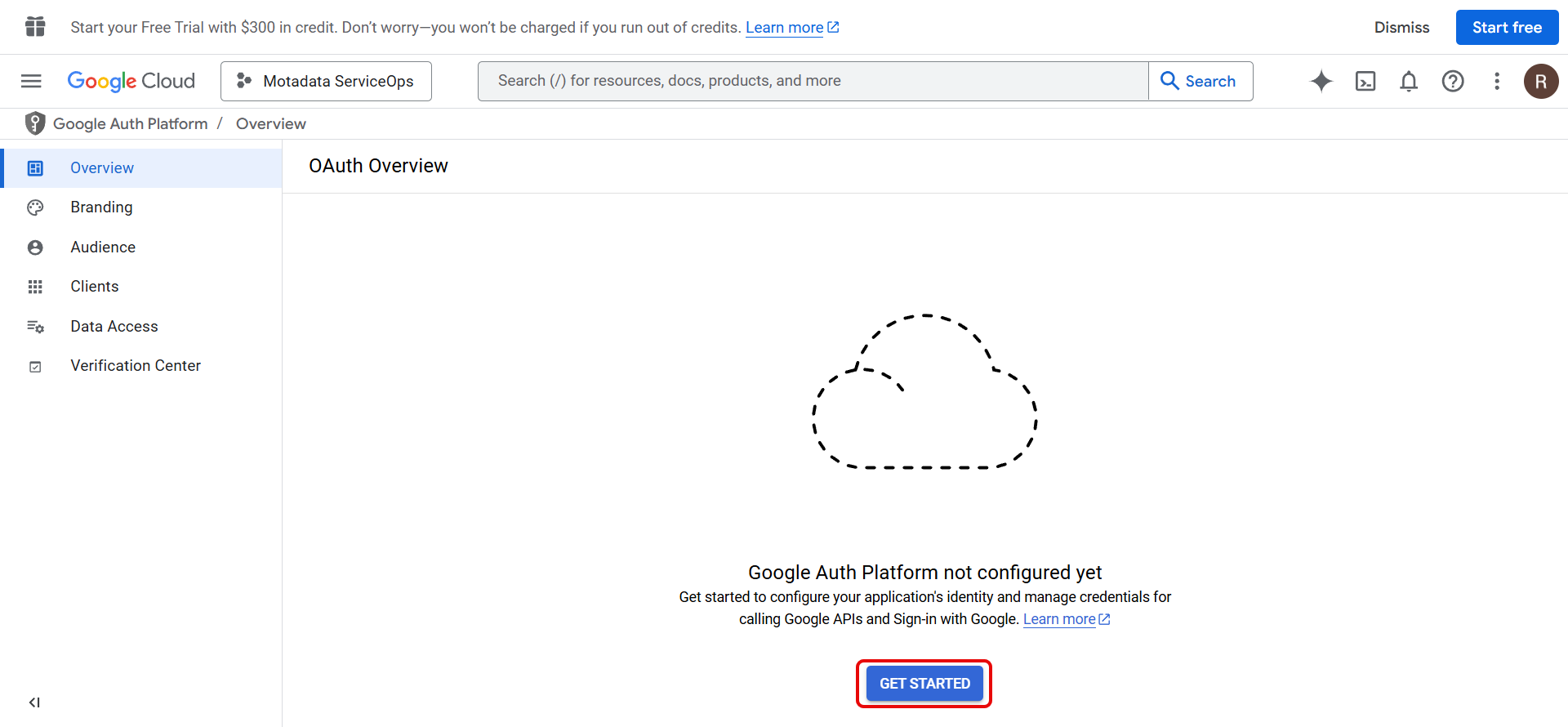Dismiss the free trial banner
Screen dimensions: 1568x727
coord(1401,28)
